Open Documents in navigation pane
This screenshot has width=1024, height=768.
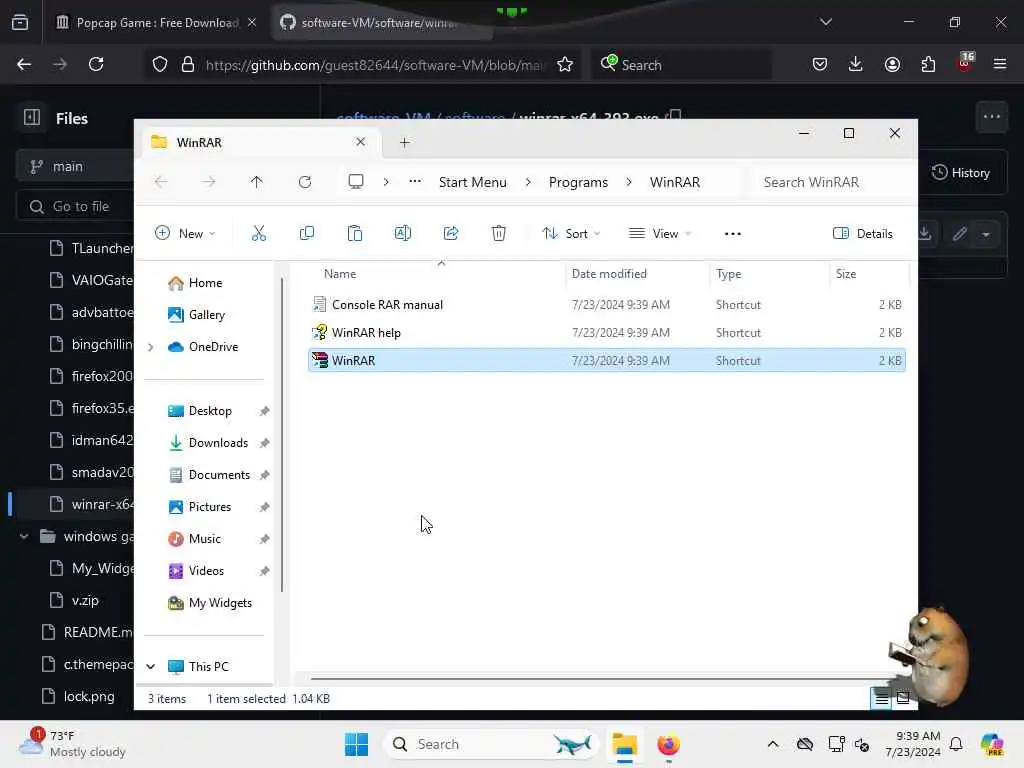click(219, 475)
